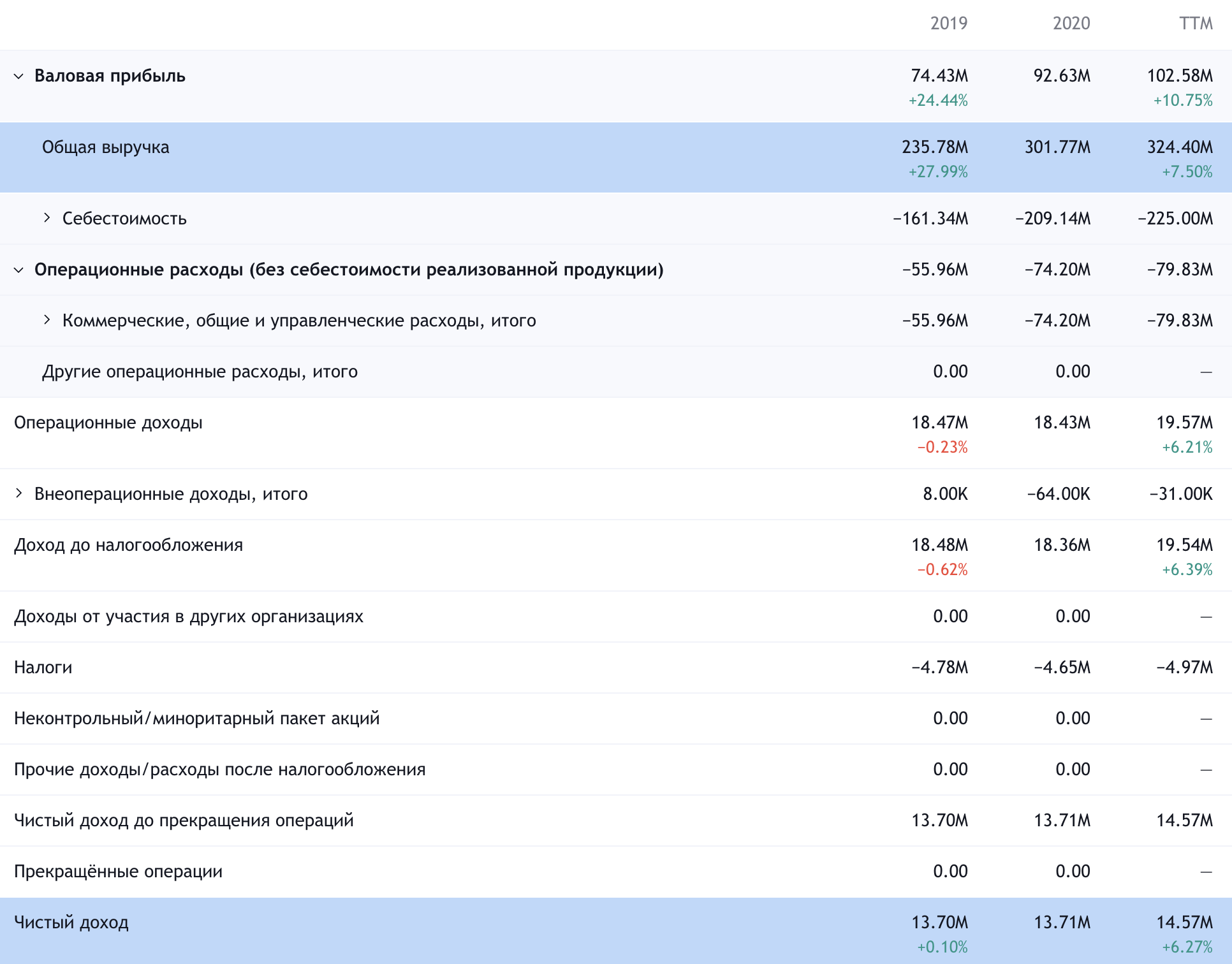Click the Операционные доходы row label
This screenshot has height=964, width=1232.
click(108, 423)
